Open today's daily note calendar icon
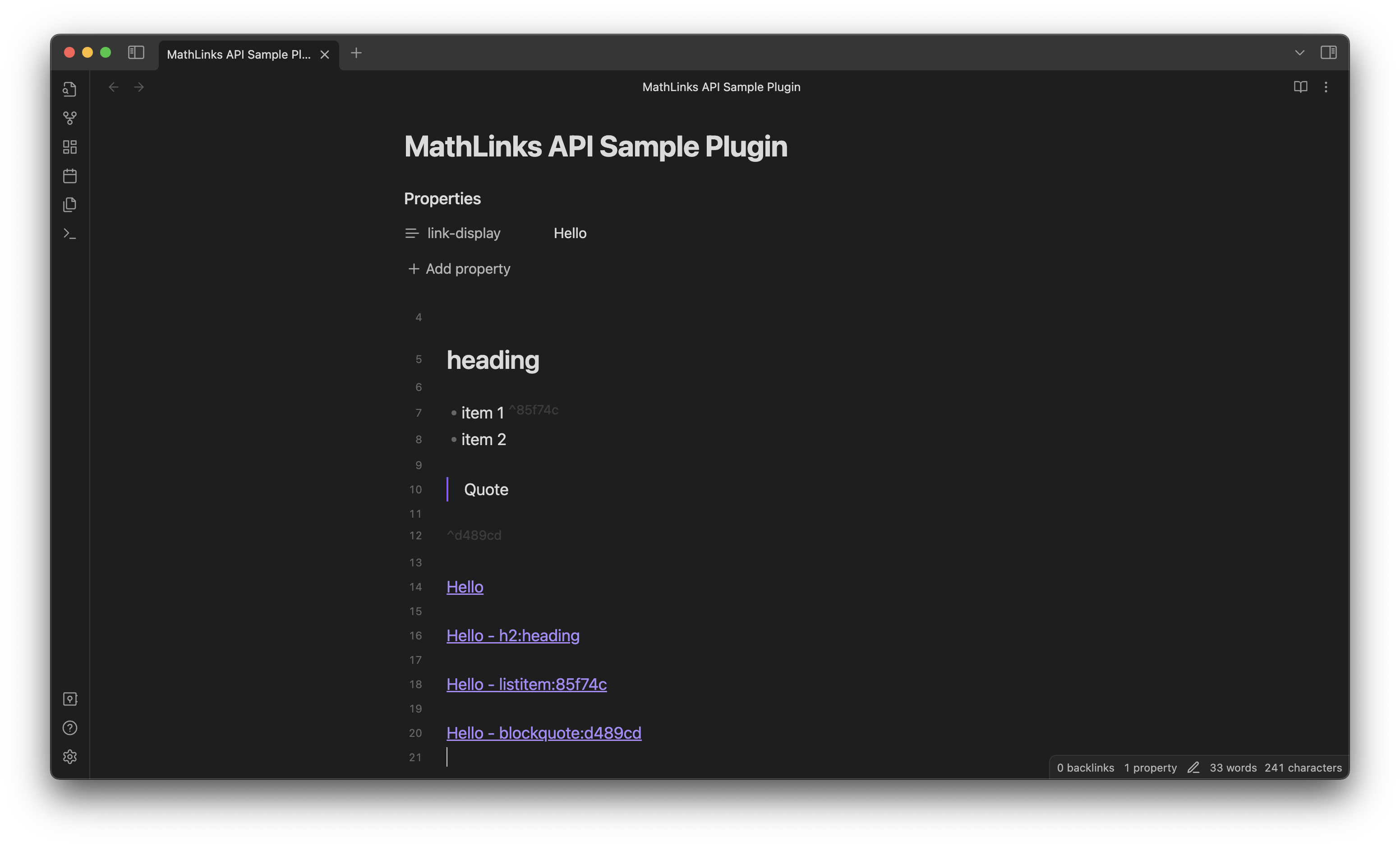Screen dimensions: 1400x846 click(x=70, y=176)
